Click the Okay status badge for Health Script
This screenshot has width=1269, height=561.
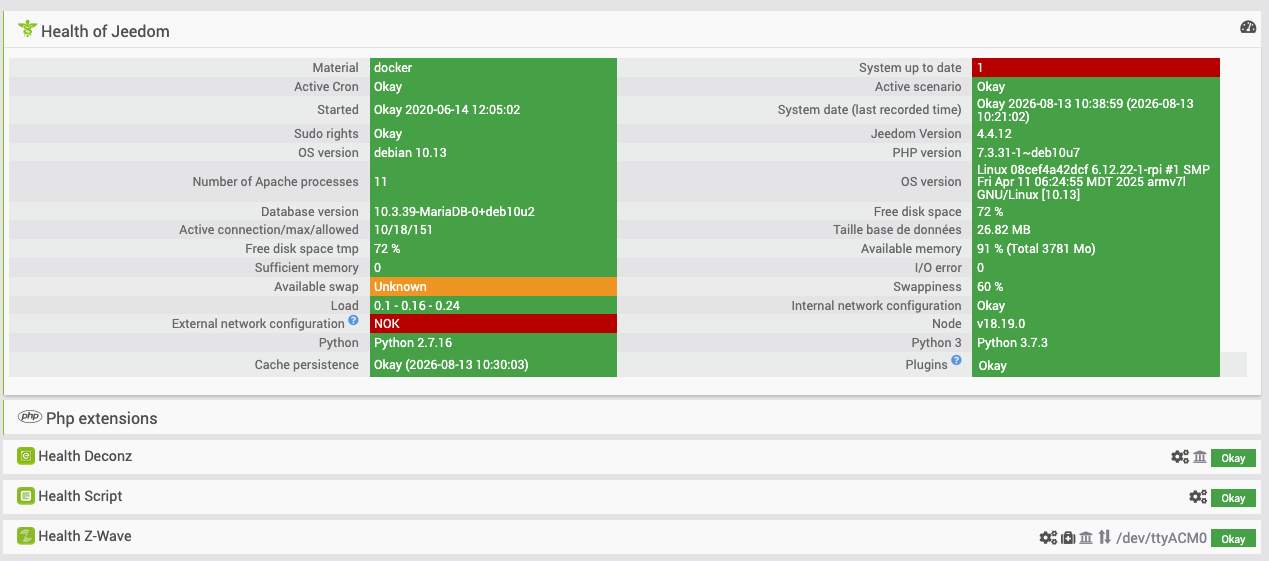pyautogui.click(x=1233, y=498)
